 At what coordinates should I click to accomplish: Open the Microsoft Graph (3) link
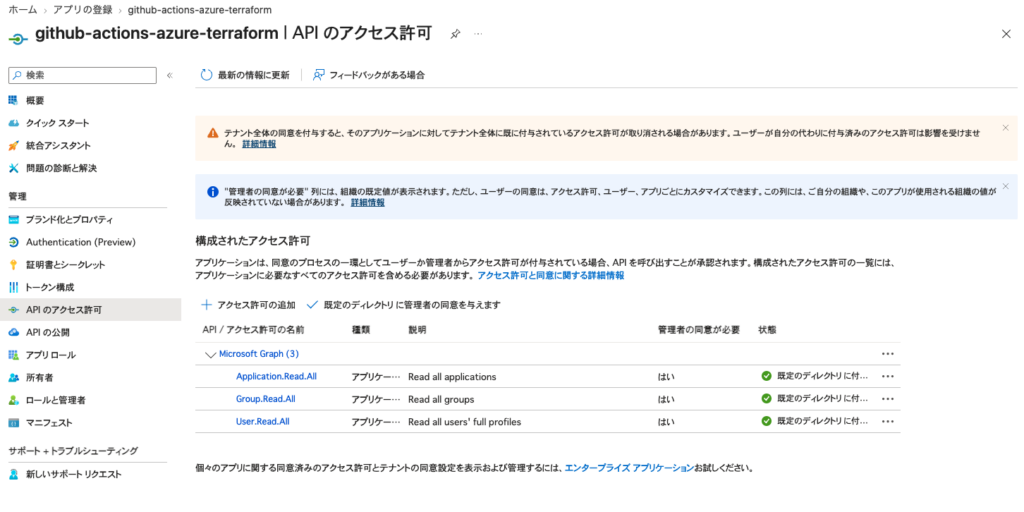click(x=259, y=354)
